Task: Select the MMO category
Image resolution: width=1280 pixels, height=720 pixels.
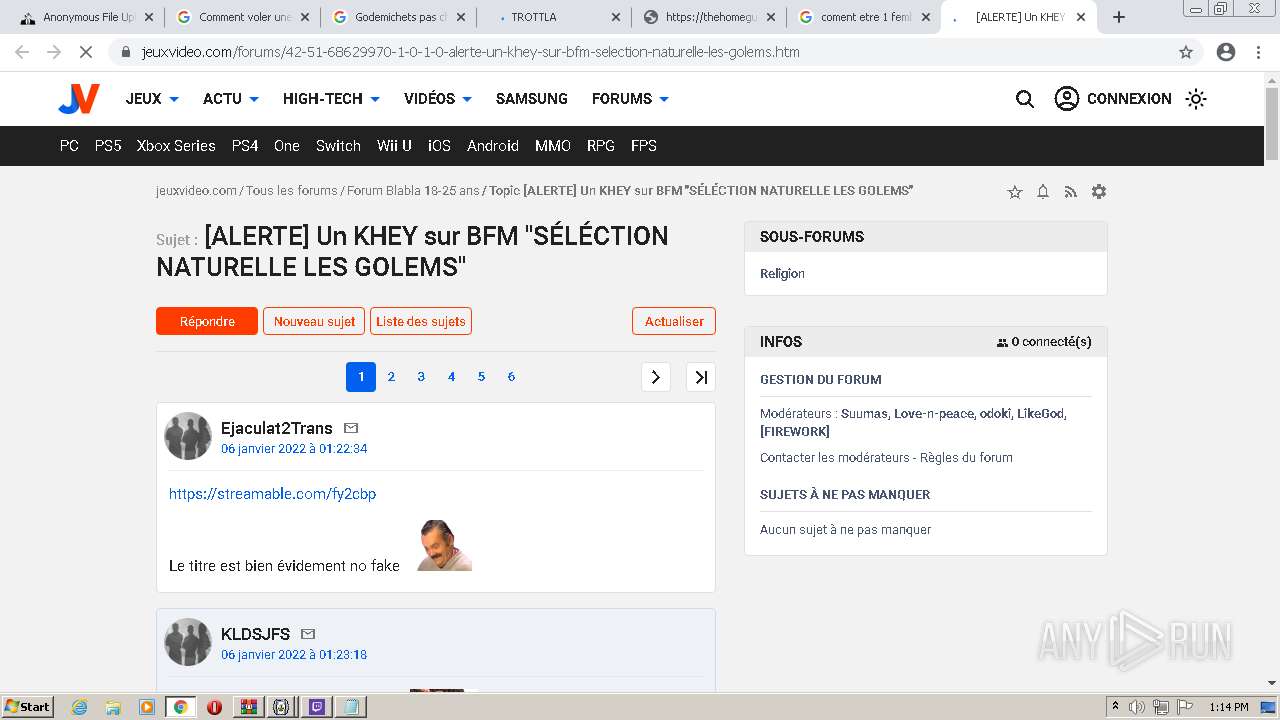Action: pyautogui.click(x=553, y=146)
